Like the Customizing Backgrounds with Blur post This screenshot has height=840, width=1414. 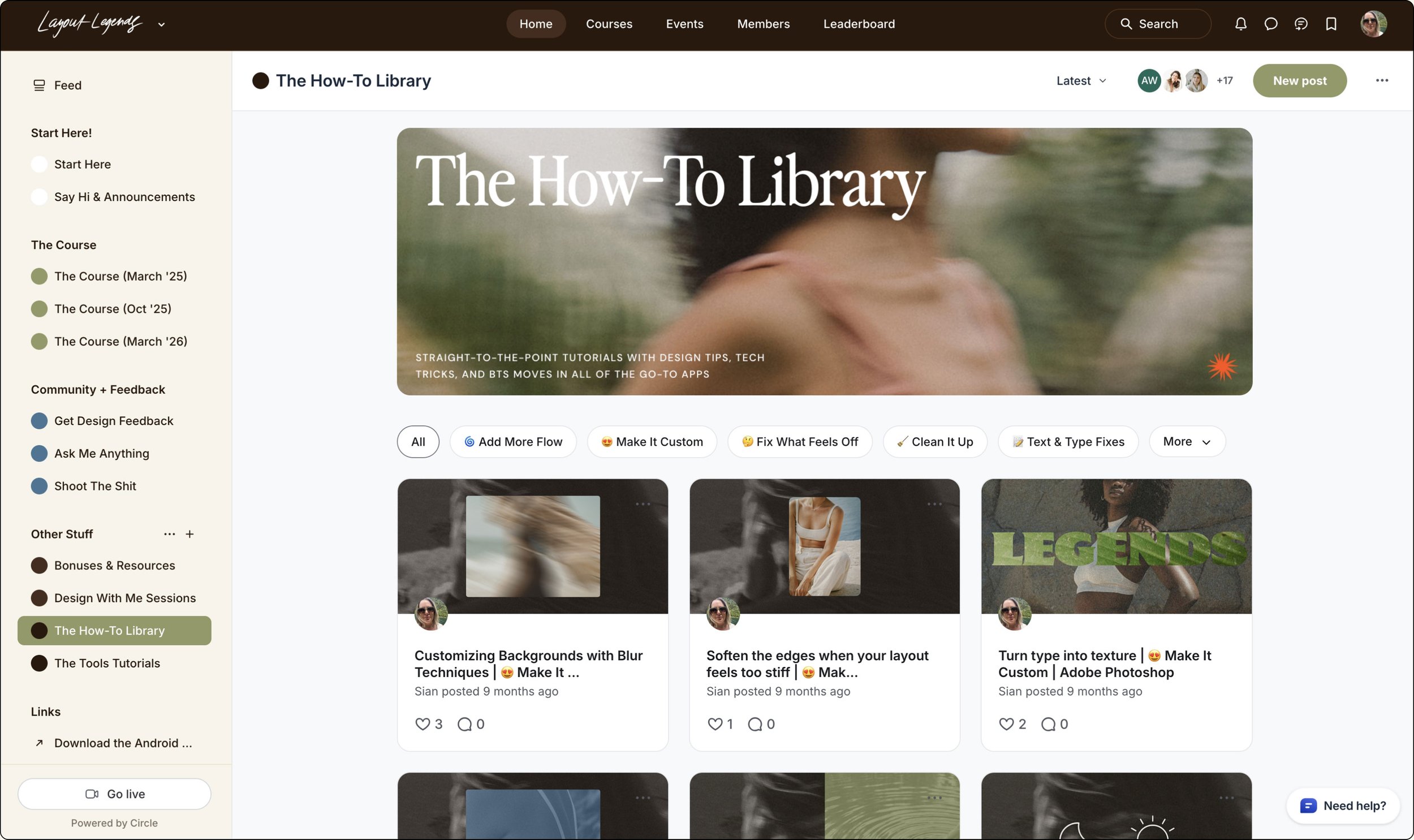click(x=423, y=724)
